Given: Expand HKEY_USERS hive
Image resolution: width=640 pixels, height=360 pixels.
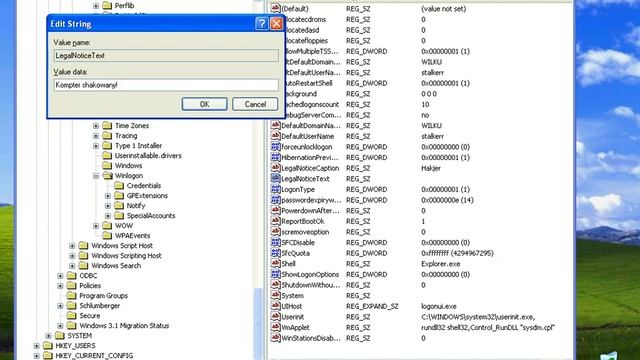Looking at the screenshot, I should click(37, 346).
